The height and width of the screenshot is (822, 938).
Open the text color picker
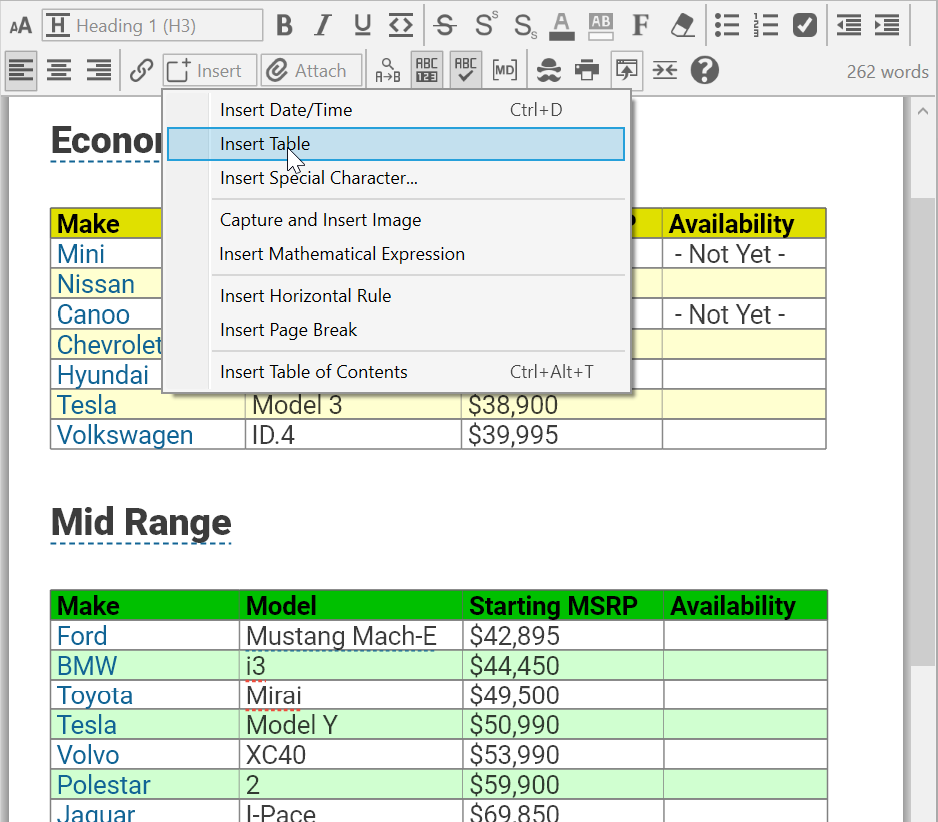(x=562, y=25)
